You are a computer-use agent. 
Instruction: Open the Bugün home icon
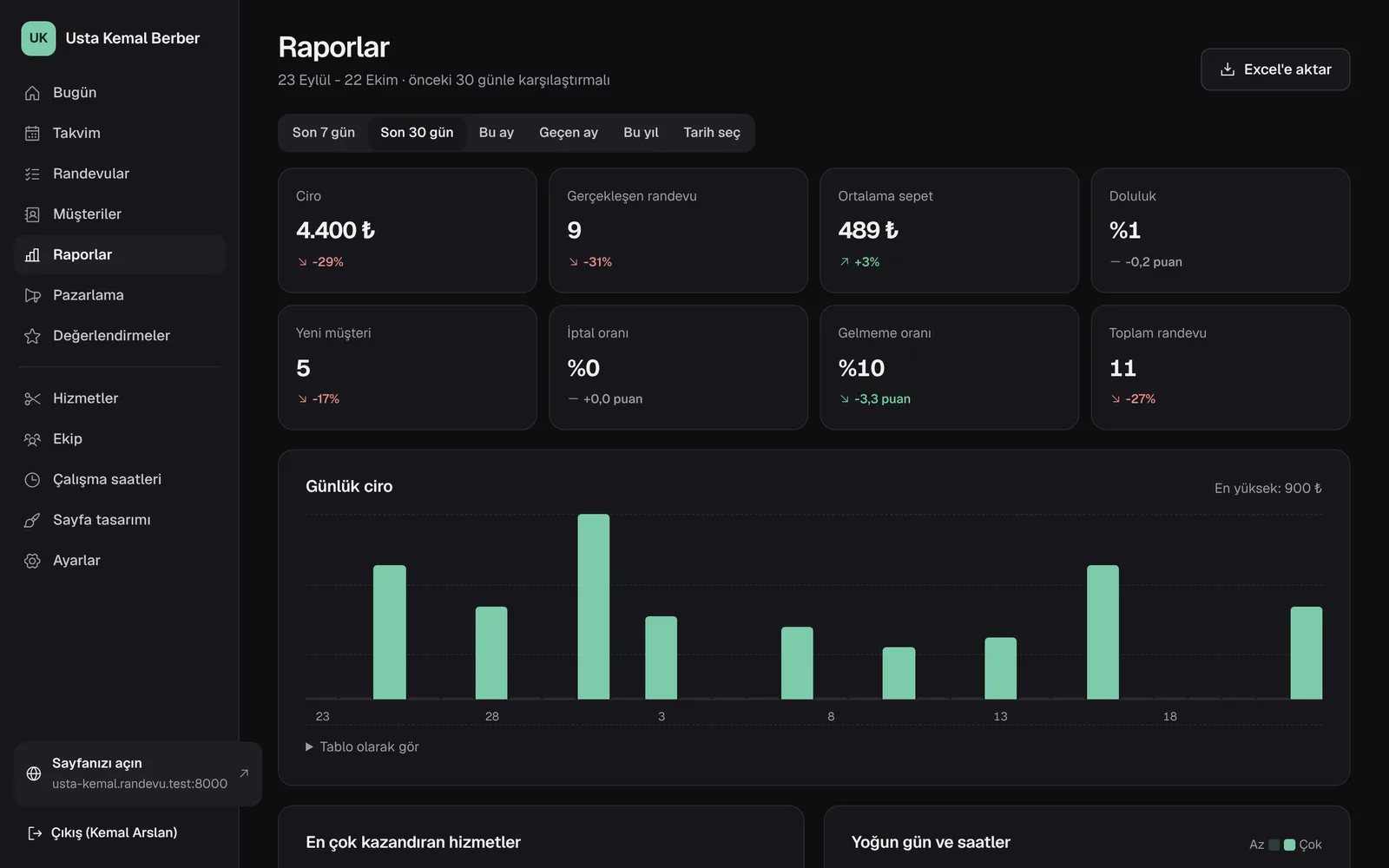[x=32, y=93]
